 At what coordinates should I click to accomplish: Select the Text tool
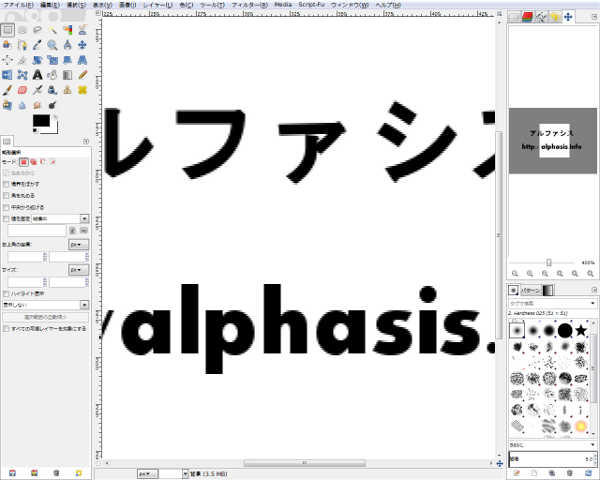click(38, 75)
